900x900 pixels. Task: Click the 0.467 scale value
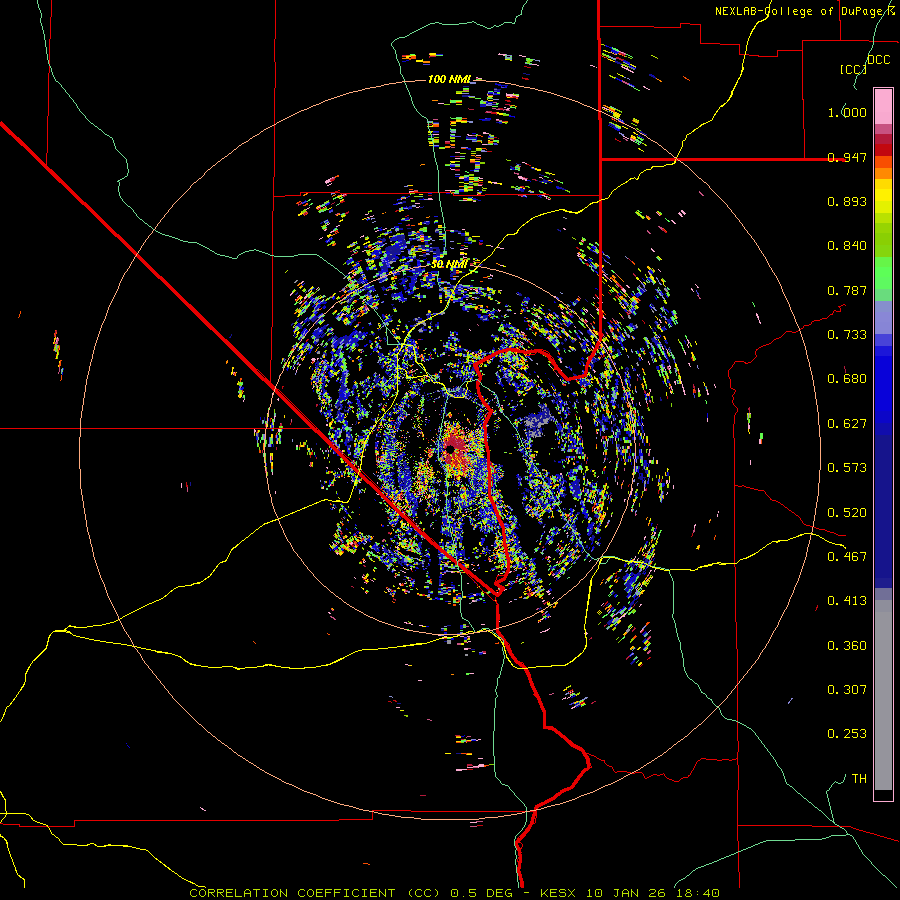click(847, 557)
